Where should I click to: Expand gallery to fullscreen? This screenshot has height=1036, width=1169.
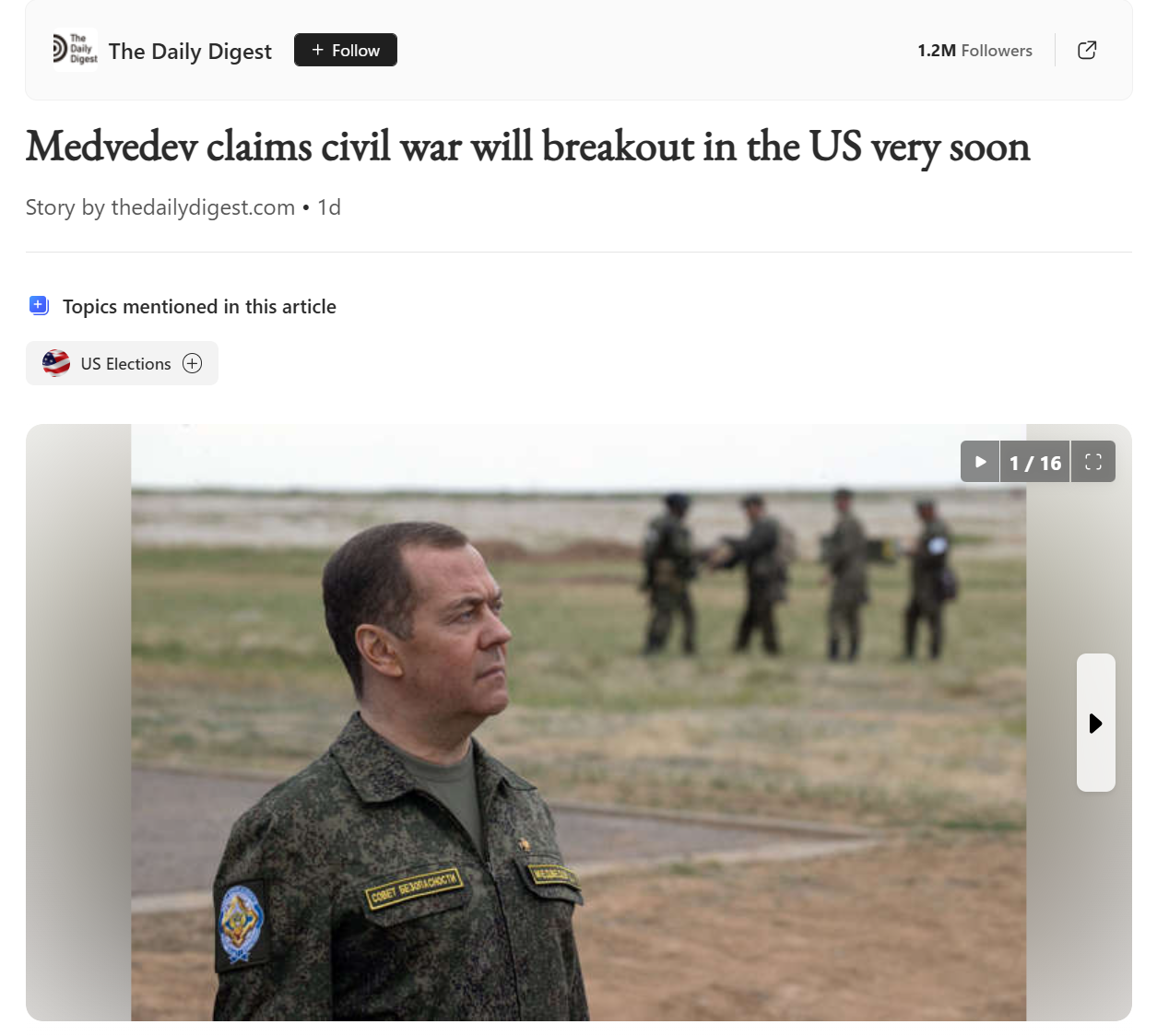click(x=1093, y=462)
